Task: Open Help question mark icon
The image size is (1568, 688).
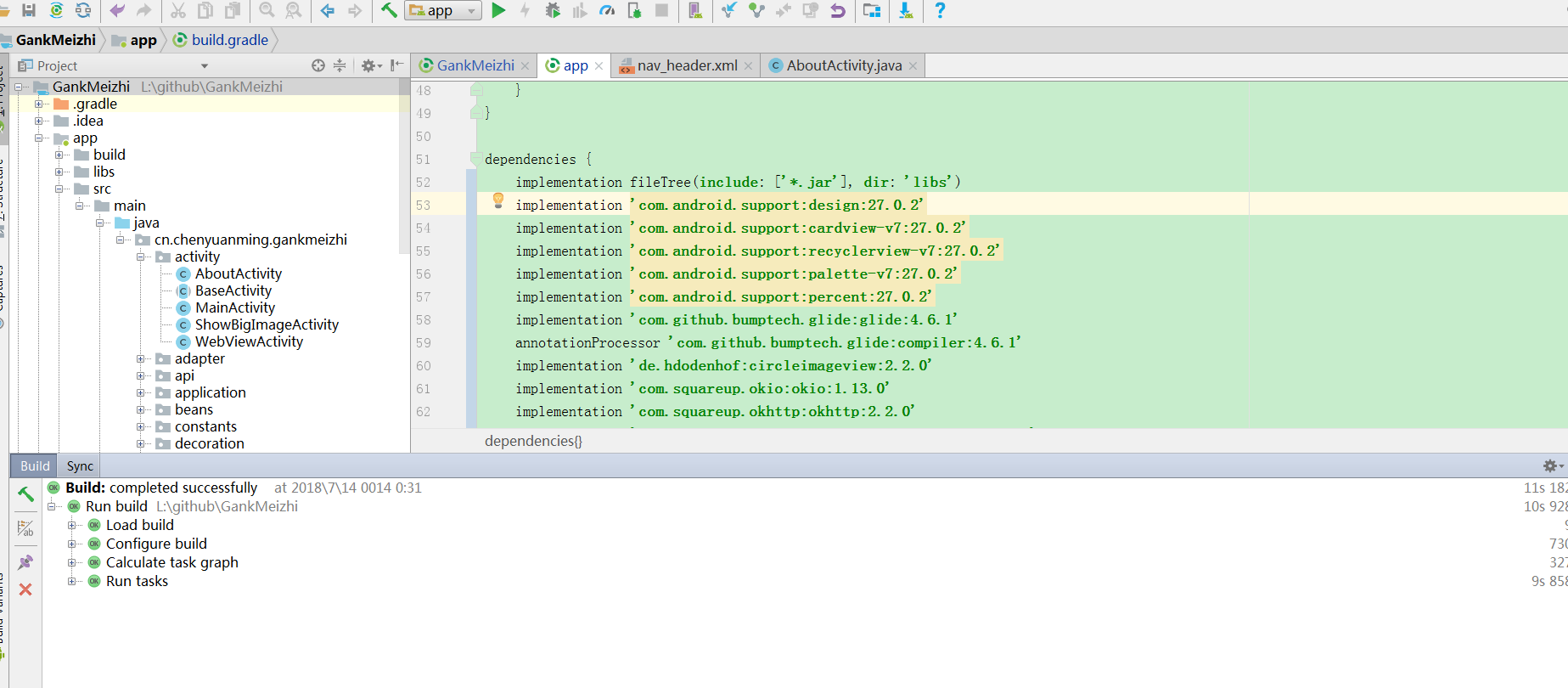Action: pos(940,10)
